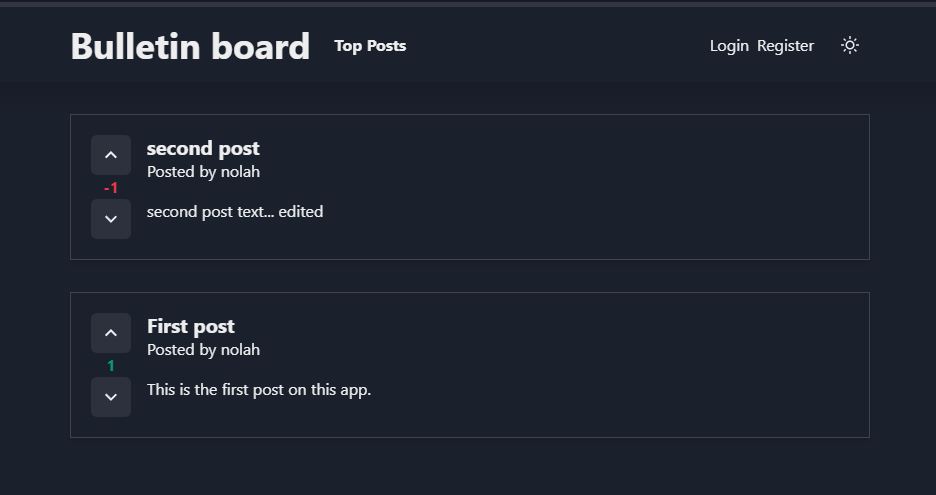Go to the Register page
The height and width of the screenshot is (495, 936).
click(785, 46)
